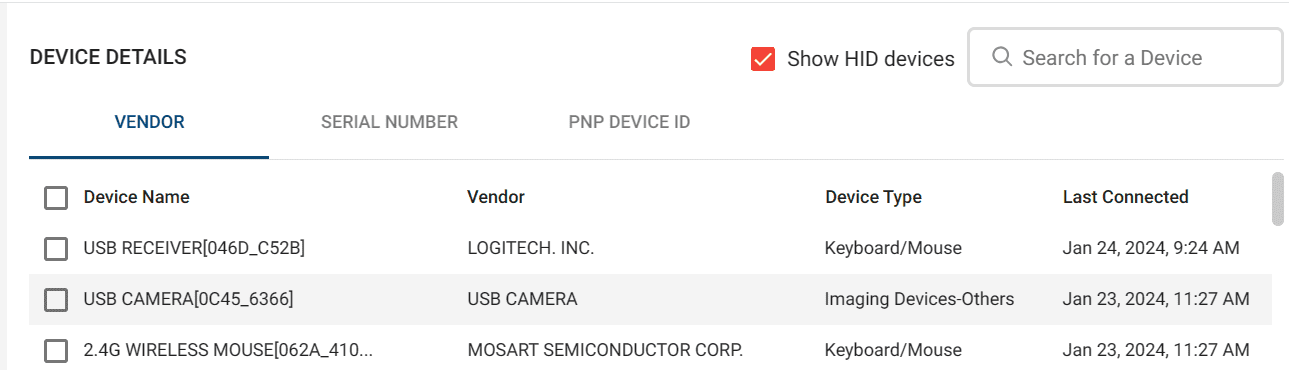Open the PNP DEVICE ID tab
The image size is (1289, 370).
click(x=629, y=122)
